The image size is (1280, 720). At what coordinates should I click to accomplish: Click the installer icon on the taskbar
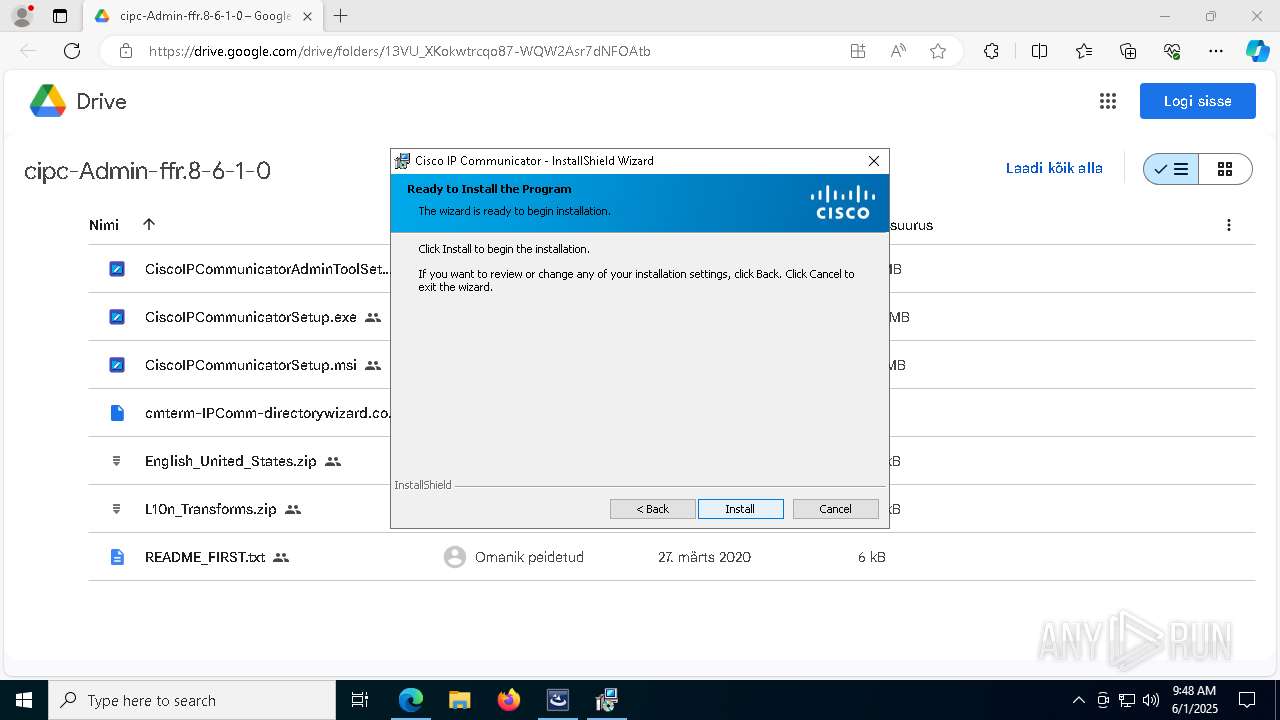pos(607,700)
